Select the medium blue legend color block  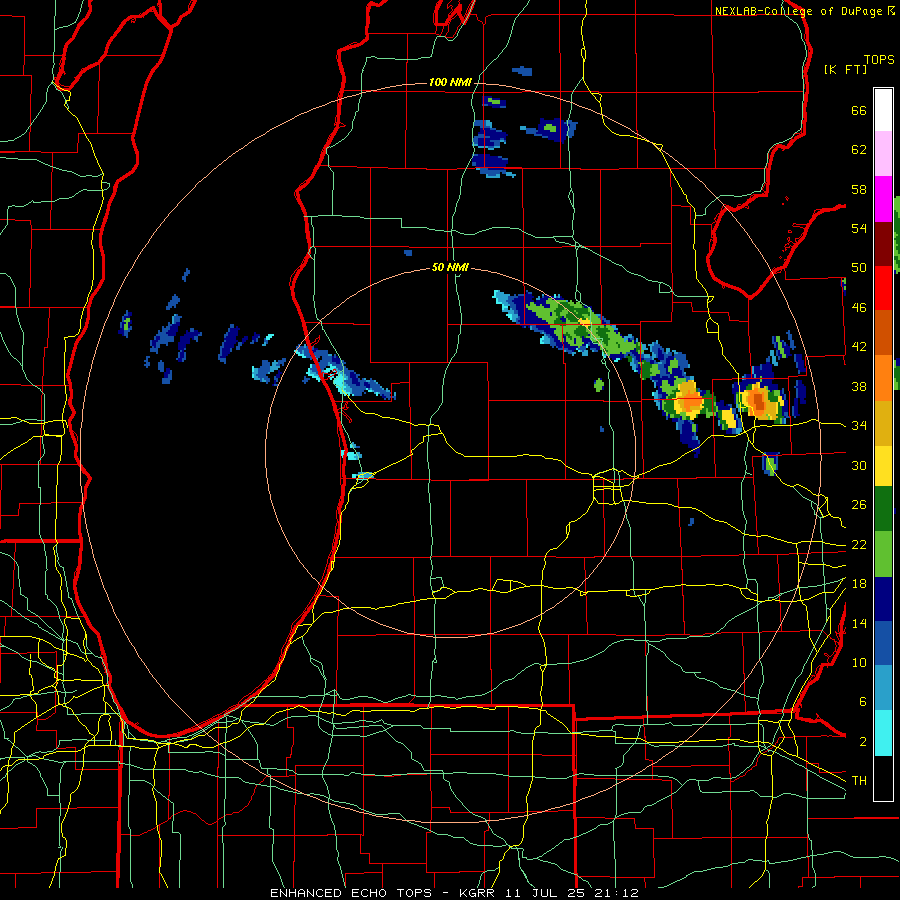tap(883, 643)
